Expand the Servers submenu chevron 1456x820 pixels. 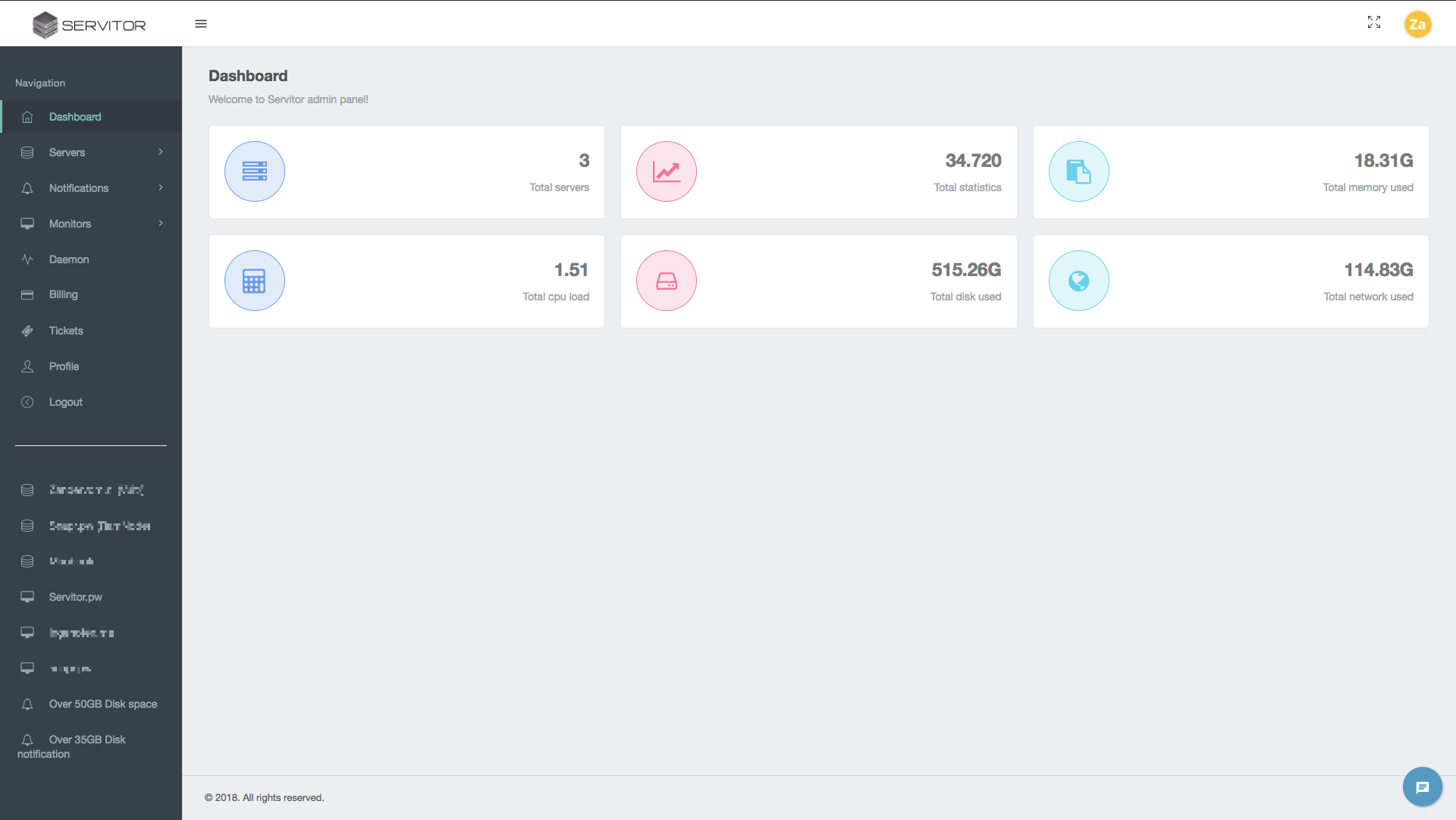(161, 152)
